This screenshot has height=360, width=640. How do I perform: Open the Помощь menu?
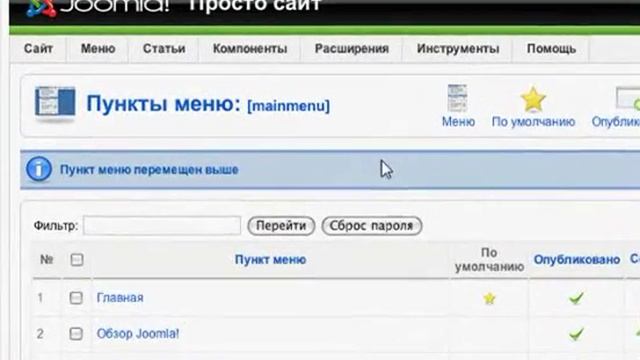pyautogui.click(x=551, y=49)
